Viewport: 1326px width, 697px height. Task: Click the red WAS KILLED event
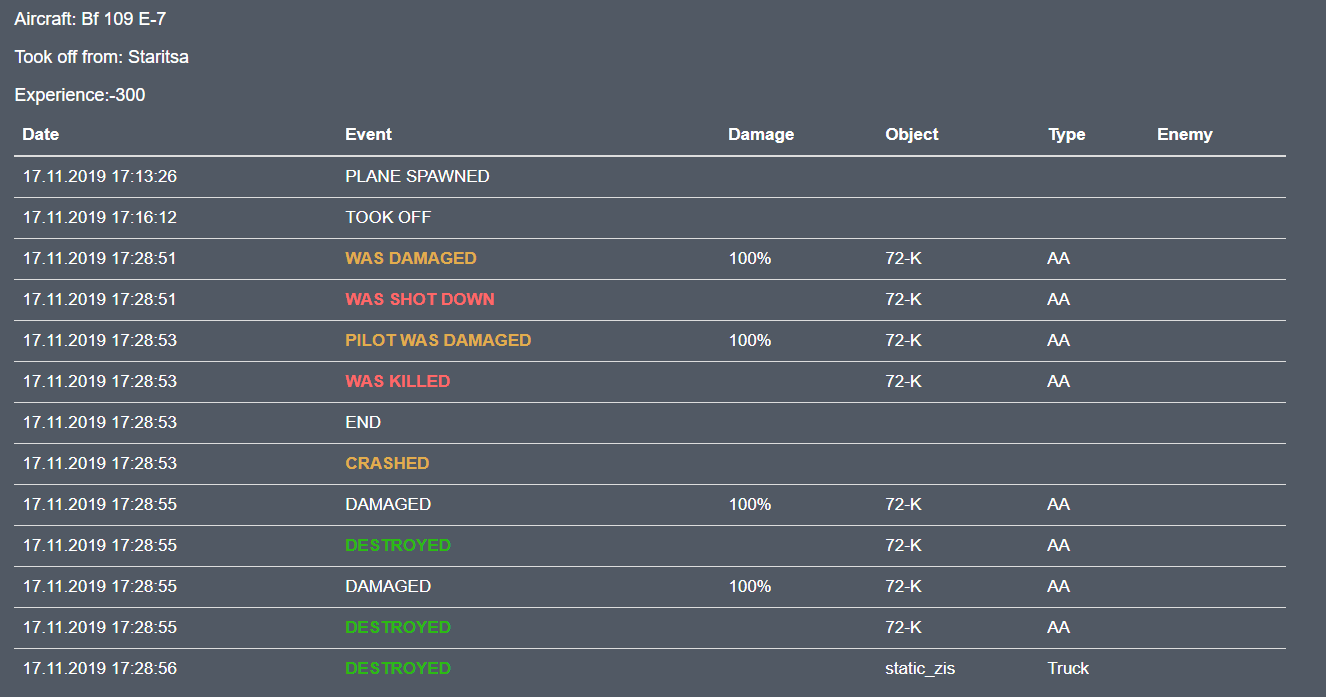pos(398,381)
